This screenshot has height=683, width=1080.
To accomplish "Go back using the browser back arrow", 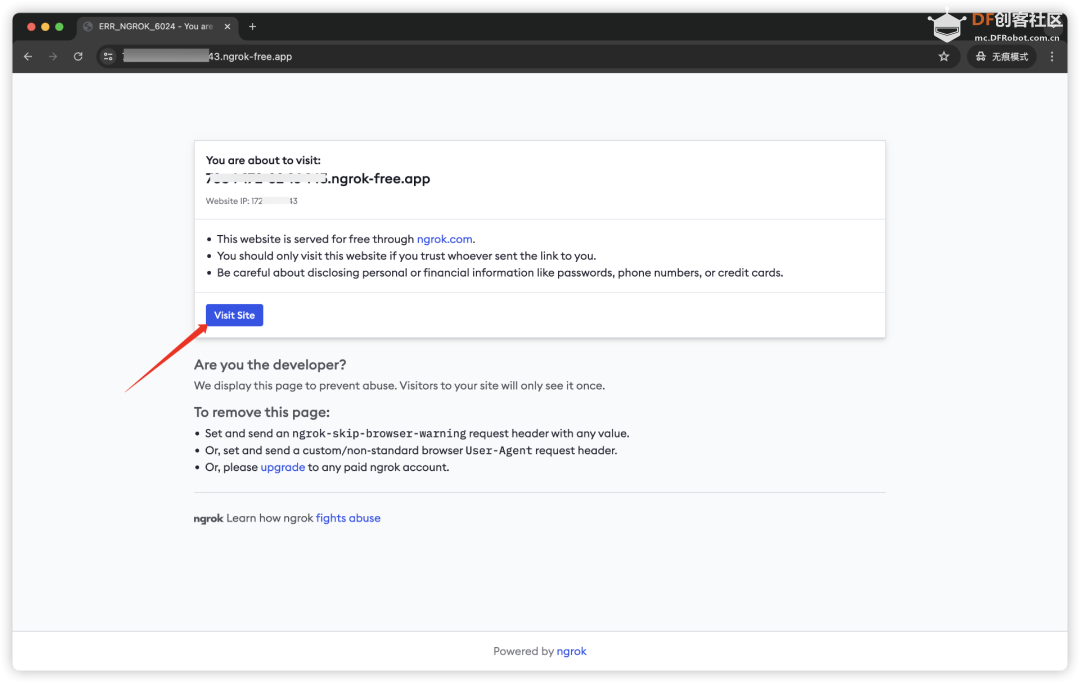I will pos(28,56).
